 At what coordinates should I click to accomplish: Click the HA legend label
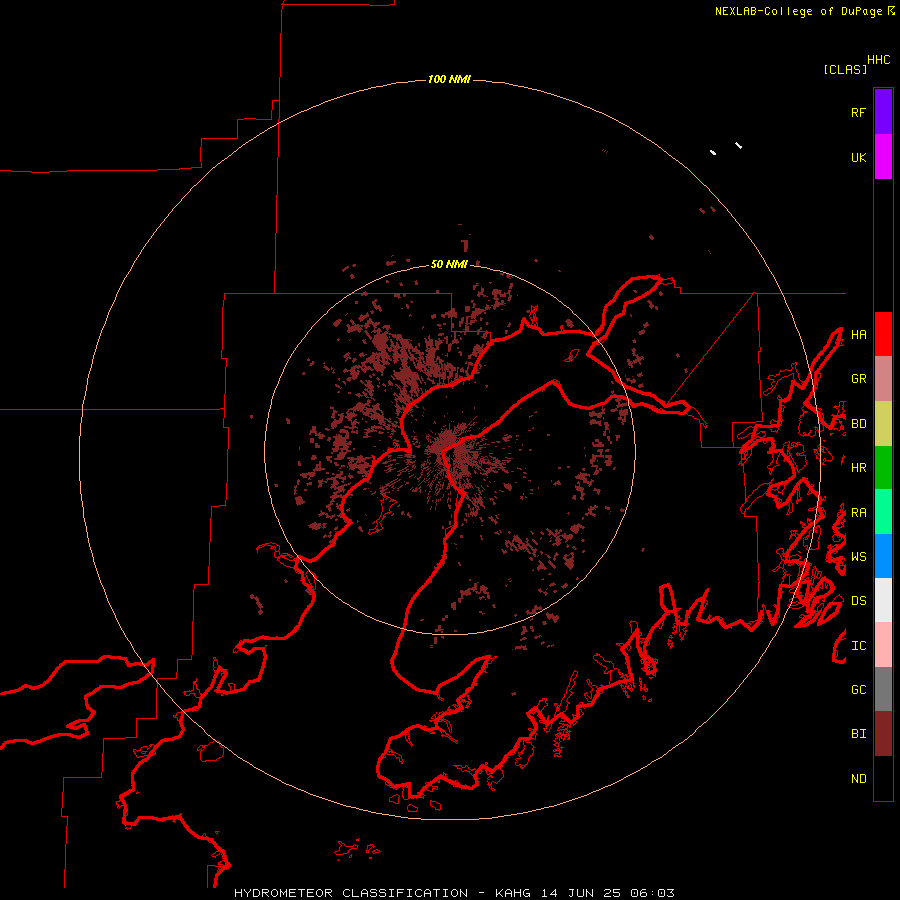coord(858,335)
